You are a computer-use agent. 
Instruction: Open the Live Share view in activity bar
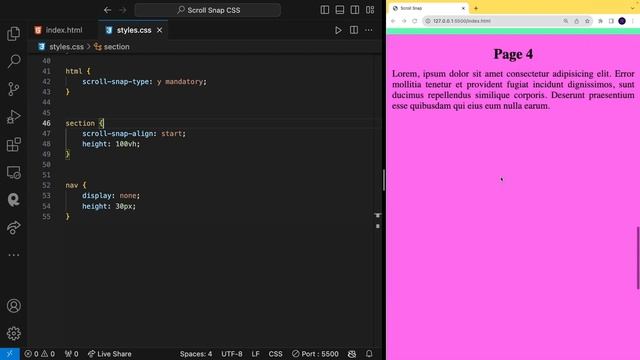[13, 227]
